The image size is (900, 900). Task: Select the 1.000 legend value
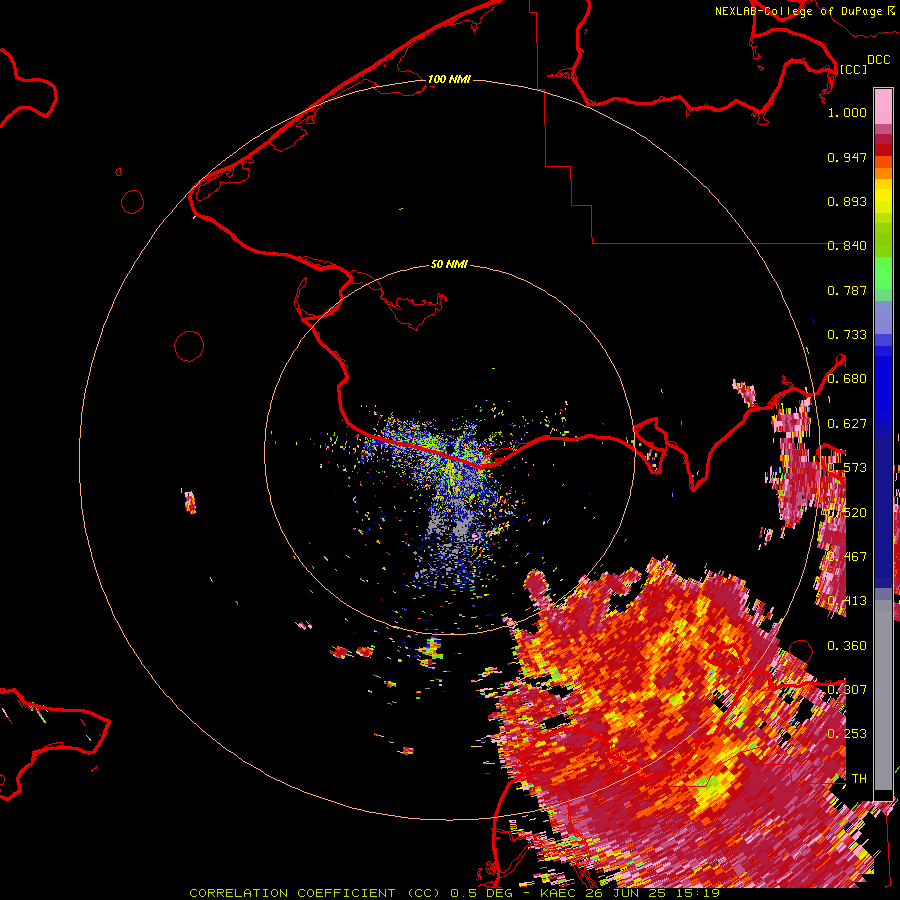pos(847,112)
